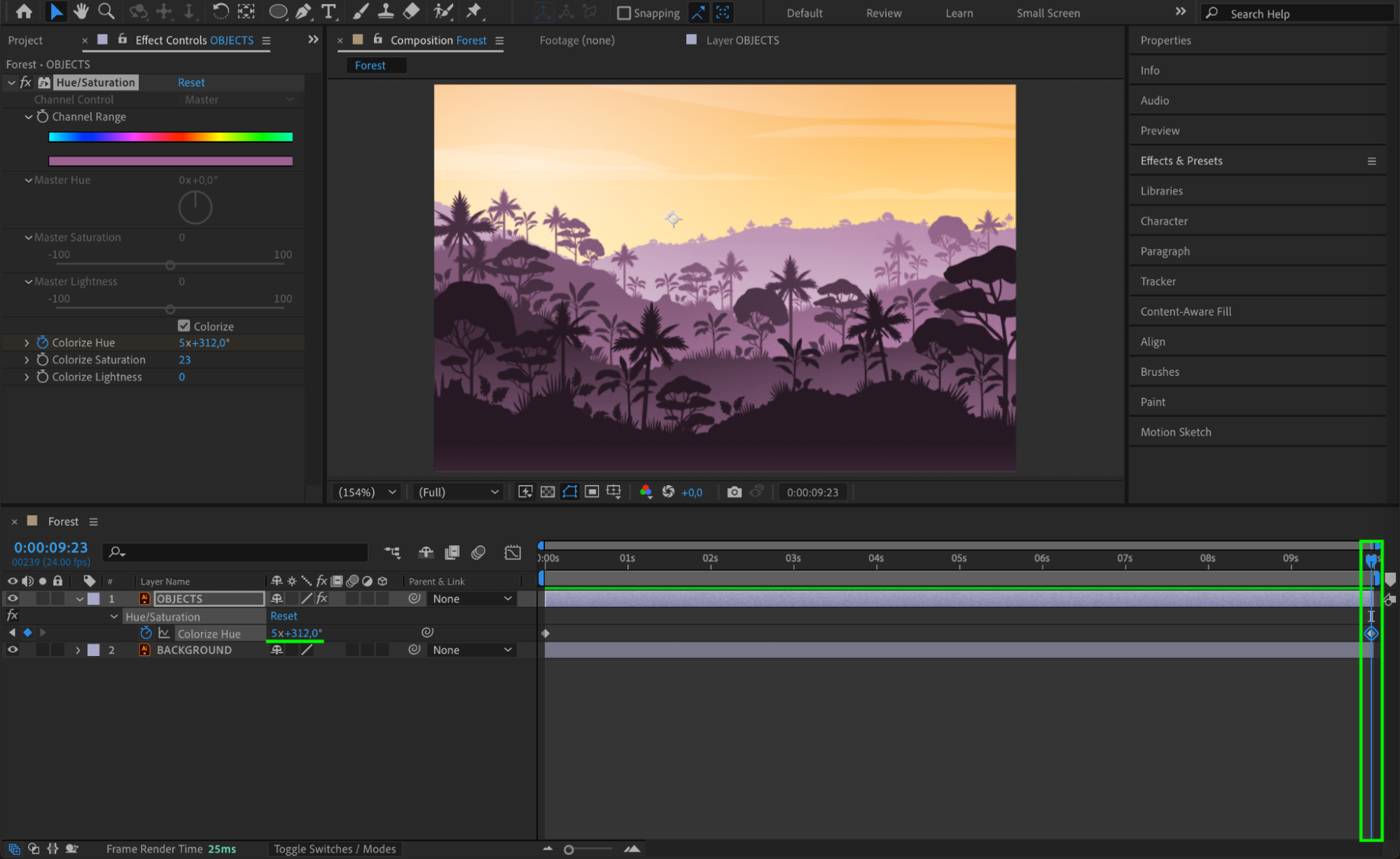Hide the BACKGROUND layer
1400x859 pixels.
click(13, 650)
